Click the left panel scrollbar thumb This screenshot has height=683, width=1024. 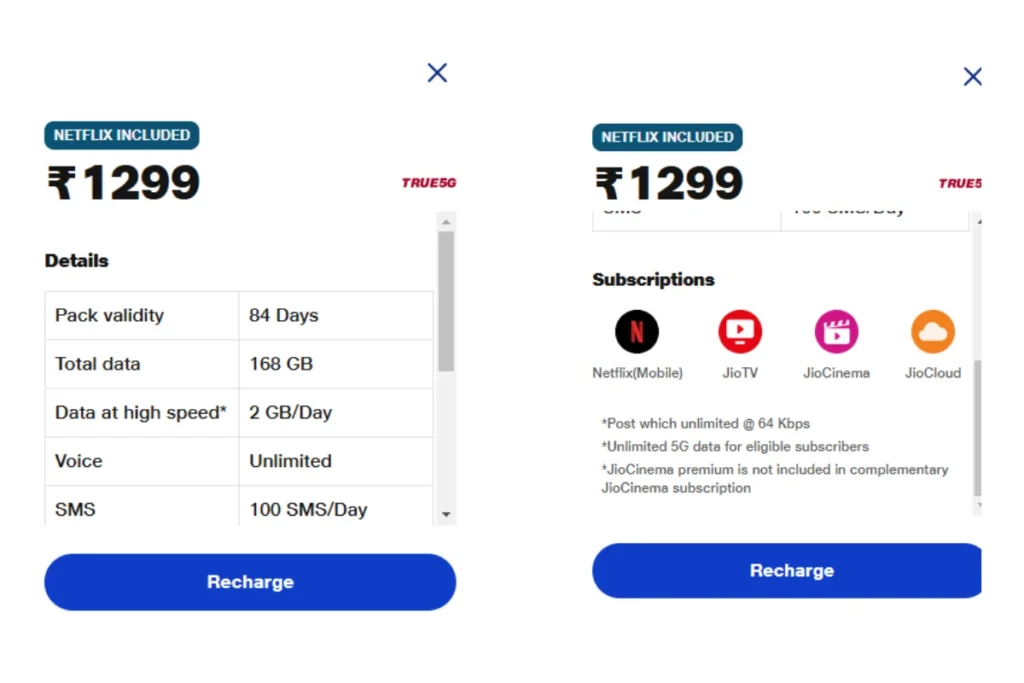click(446, 301)
